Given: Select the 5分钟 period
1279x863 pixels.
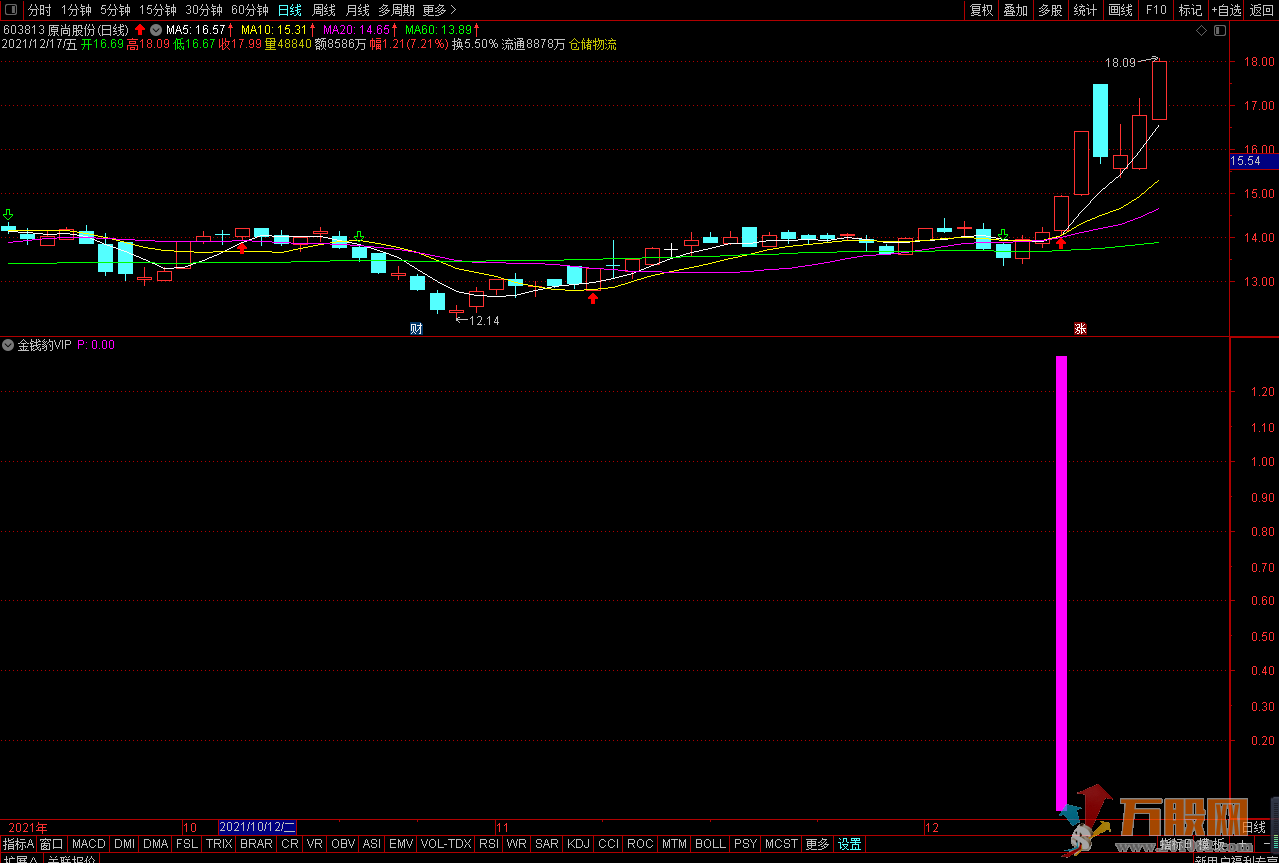Looking at the screenshot, I should (x=115, y=10).
